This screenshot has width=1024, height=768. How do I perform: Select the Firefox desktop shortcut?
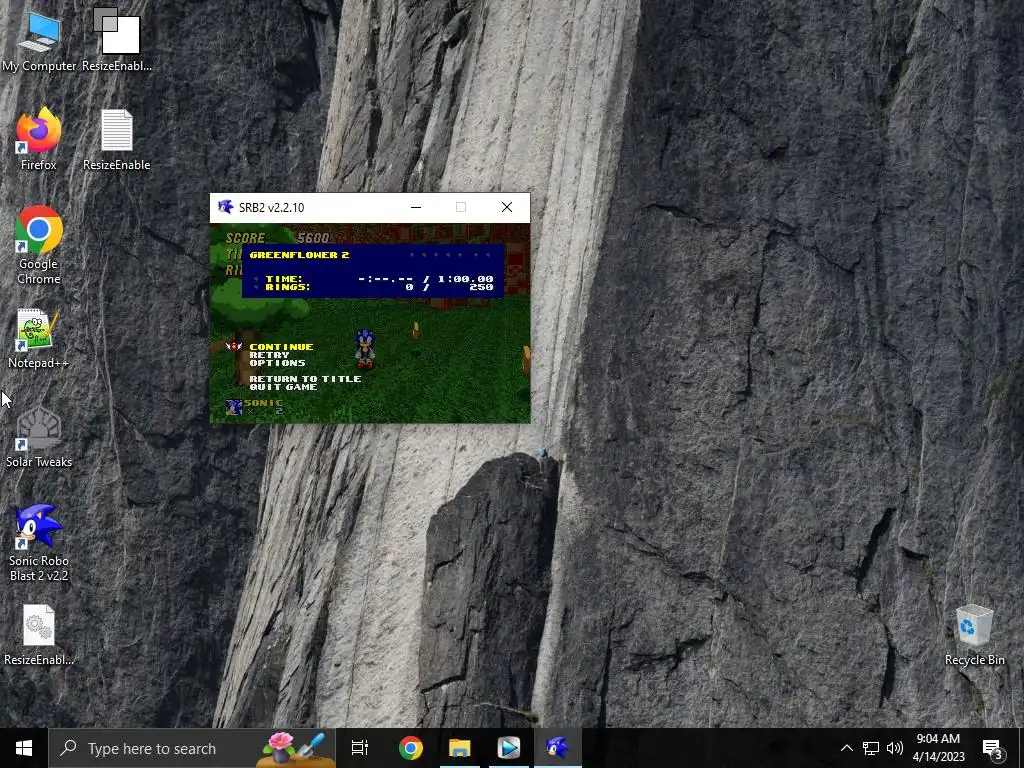39,139
